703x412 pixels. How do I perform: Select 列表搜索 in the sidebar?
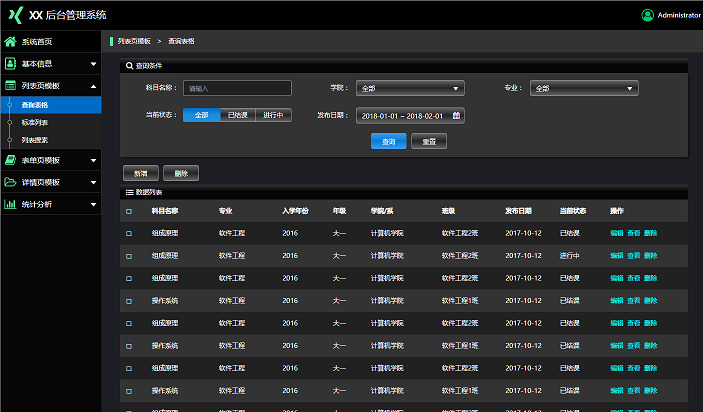pos(35,140)
